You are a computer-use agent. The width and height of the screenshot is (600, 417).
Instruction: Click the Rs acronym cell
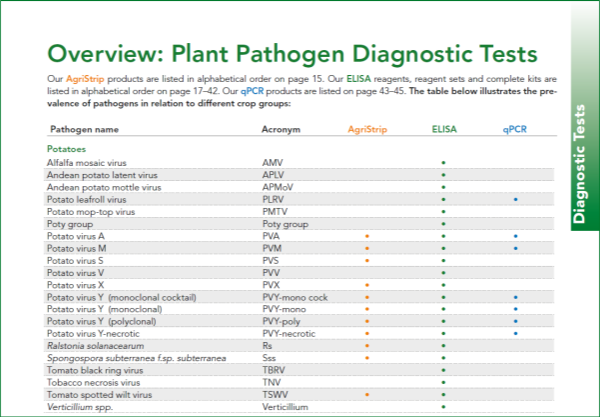point(267,346)
